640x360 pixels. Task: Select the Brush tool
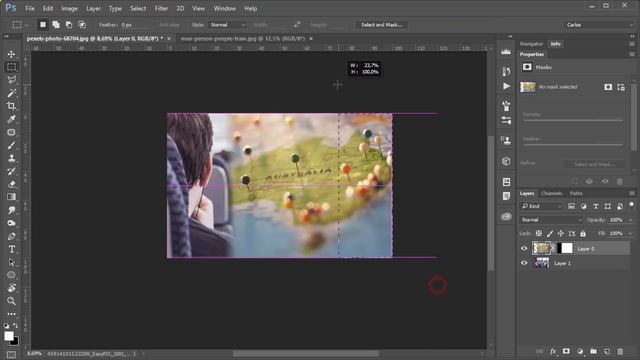point(11,145)
